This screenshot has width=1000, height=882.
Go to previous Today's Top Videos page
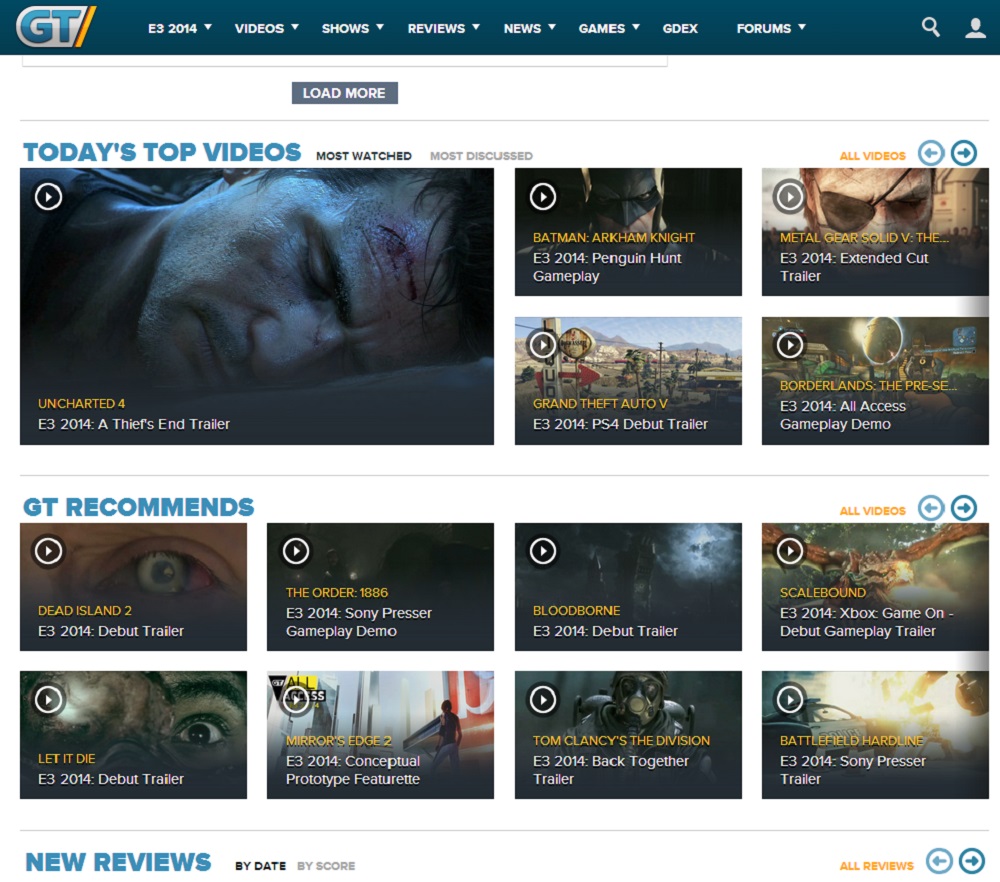931,153
